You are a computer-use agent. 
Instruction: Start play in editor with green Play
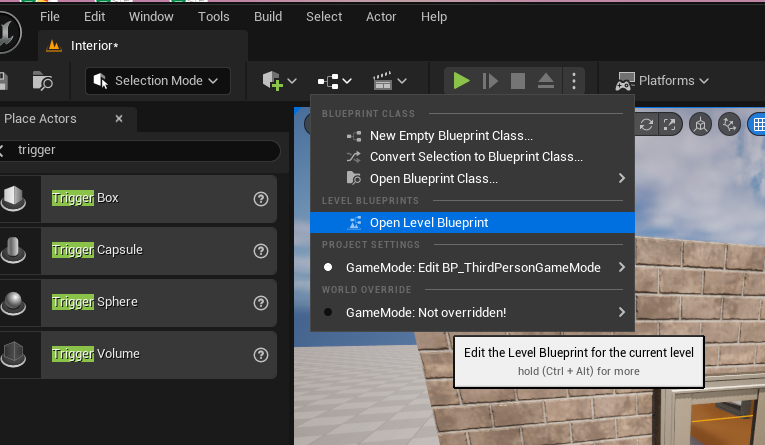pyautogui.click(x=461, y=81)
